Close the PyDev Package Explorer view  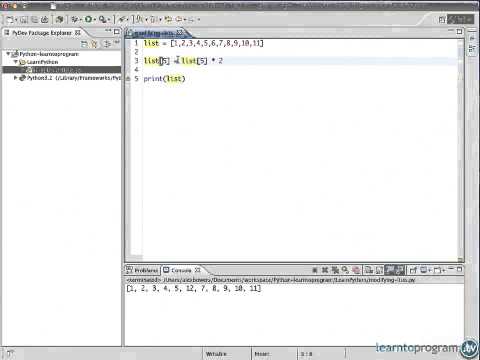tap(78, 33)
